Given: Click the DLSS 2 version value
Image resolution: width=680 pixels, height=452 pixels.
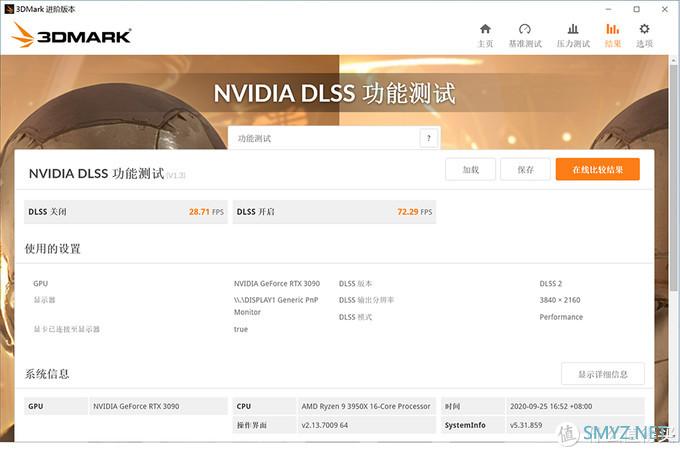Looking at the screenshot, I should click(x=550, y=284).
